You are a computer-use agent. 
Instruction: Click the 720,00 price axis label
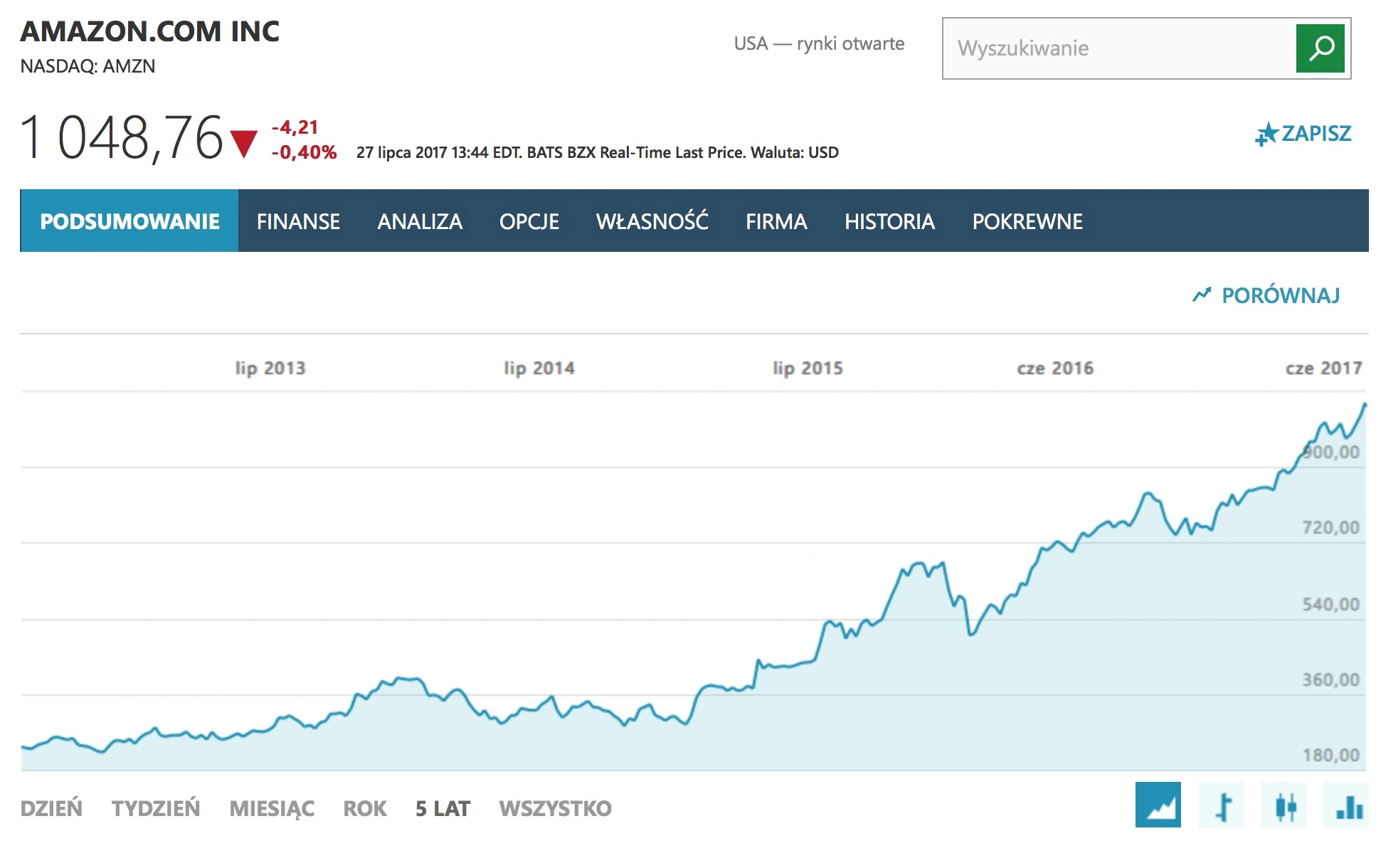click(1331, 527)
